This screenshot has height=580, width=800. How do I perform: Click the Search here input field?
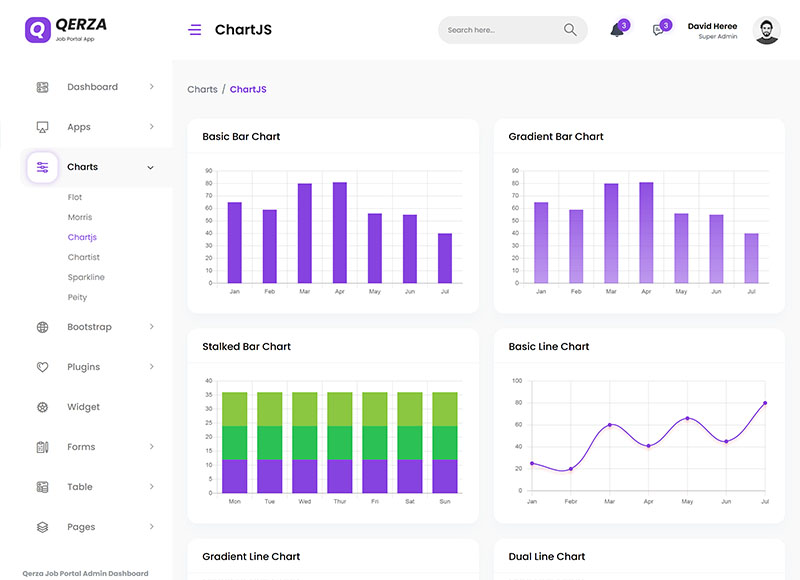[x=500, y=30]
